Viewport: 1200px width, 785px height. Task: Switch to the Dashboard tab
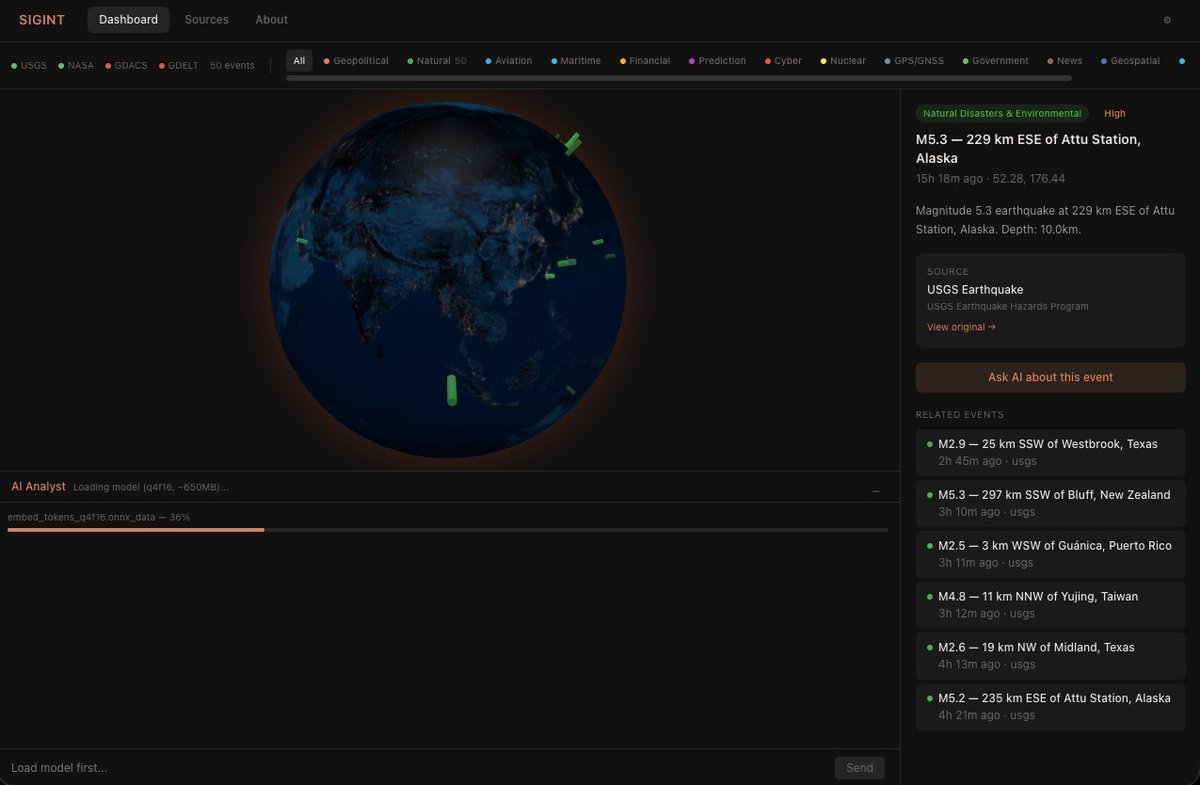128,20
